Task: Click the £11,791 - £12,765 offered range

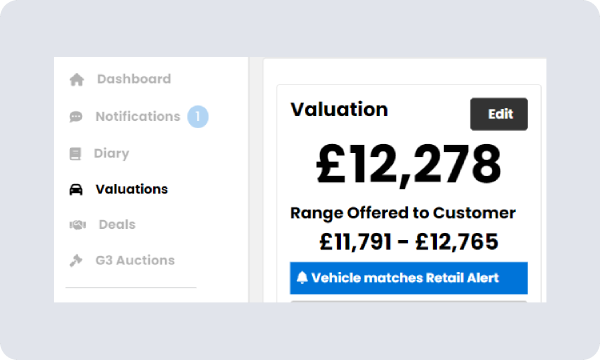Action: pyautogui.click(x=409, y=242)
